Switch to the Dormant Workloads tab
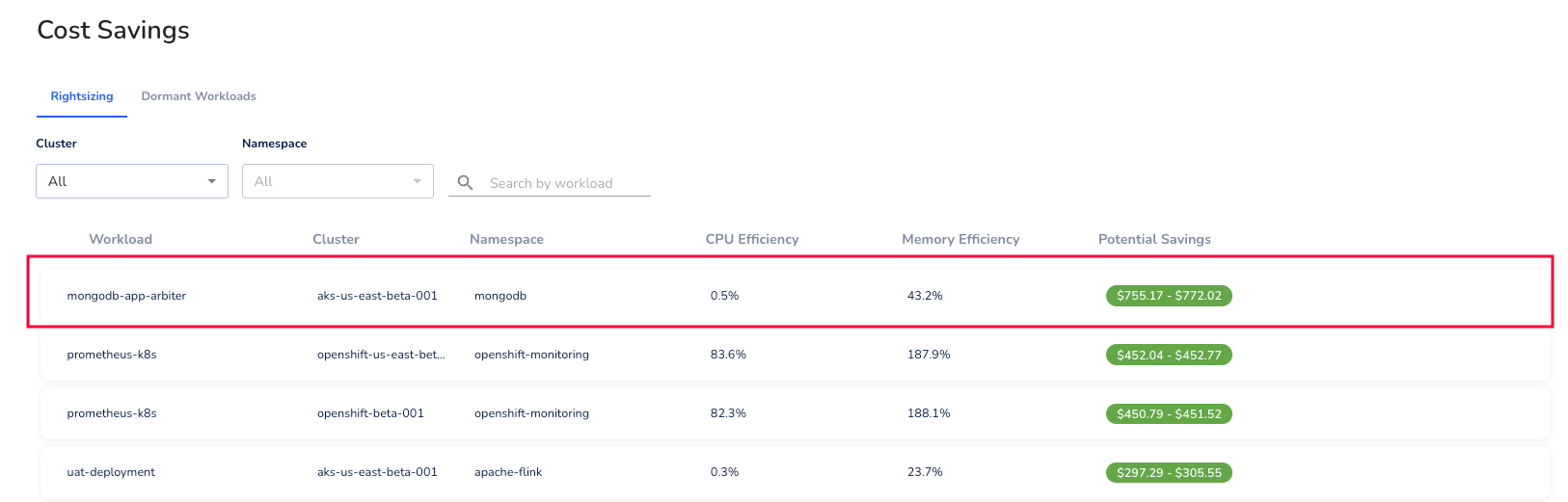This screenshot has width=1568, height=502. point(199,96)
